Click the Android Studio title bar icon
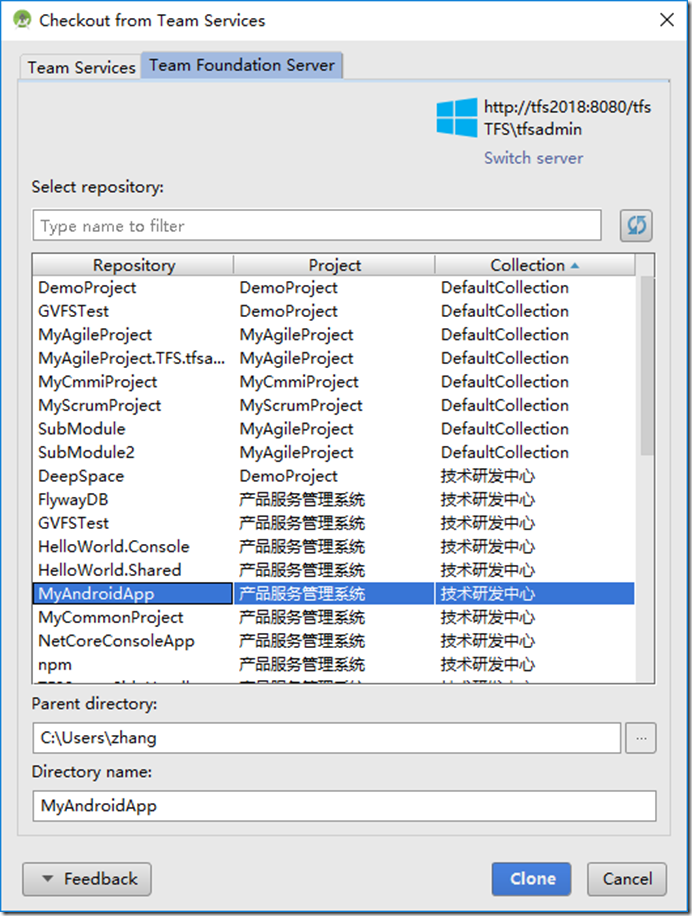Screen dimensions: 692x916 (22, 20)
